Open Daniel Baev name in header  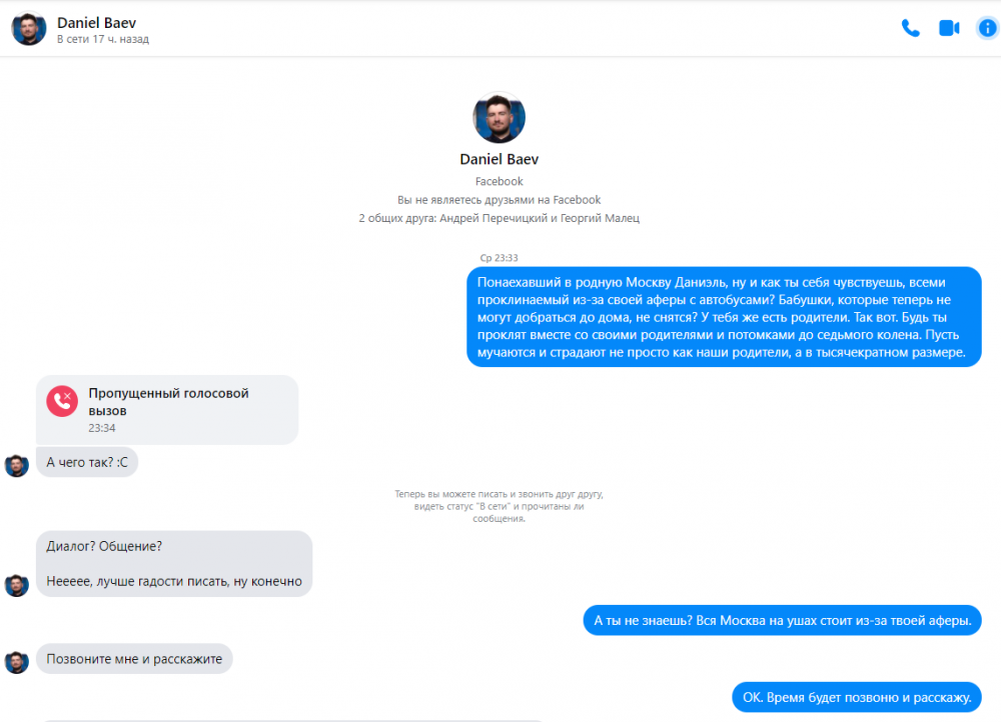(96, 23)
